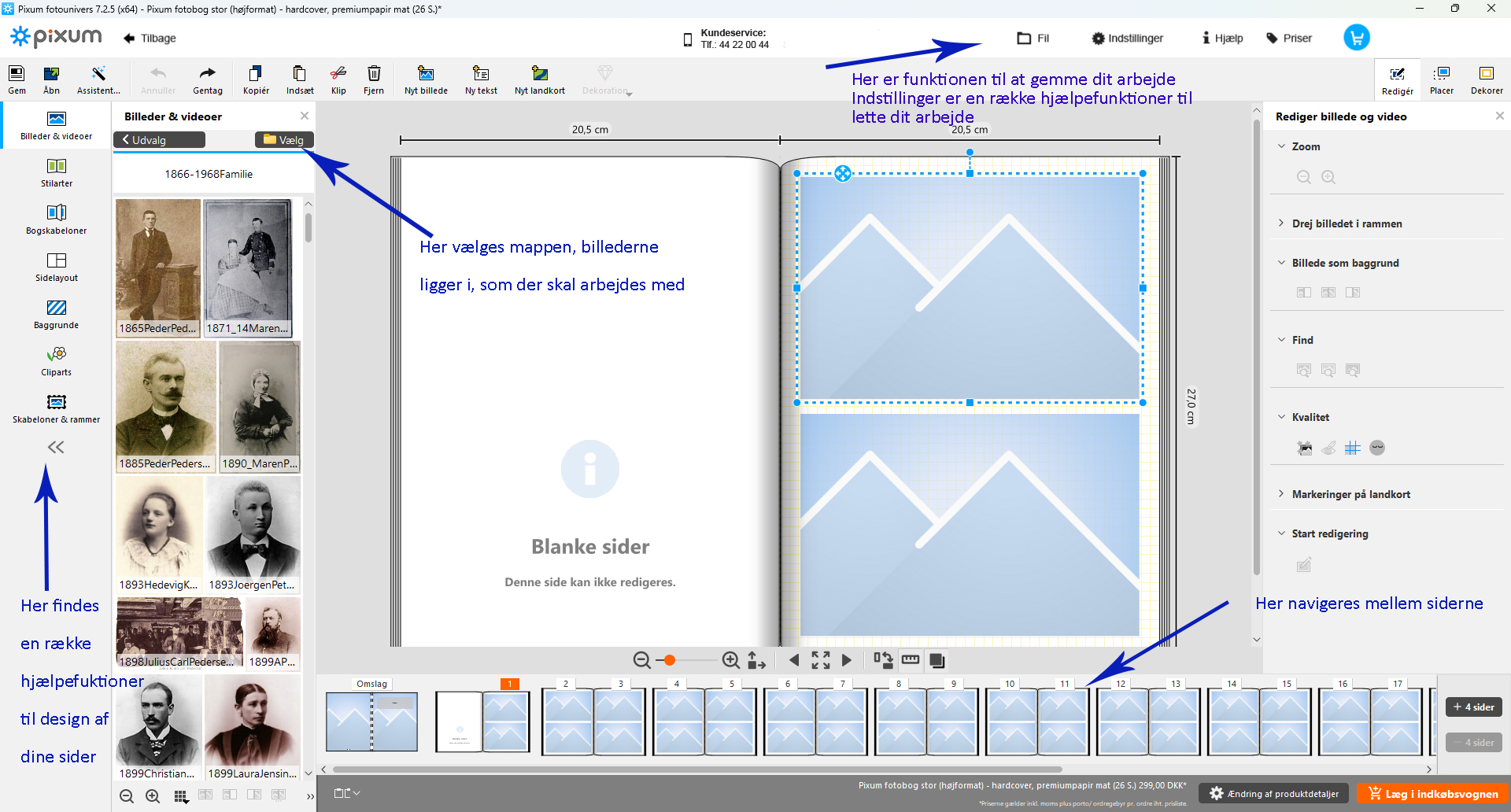Open the shopping cart icon
The height and width of the screenshot is (812, 1511).
pyautogui.click(x=1356, y=38)
